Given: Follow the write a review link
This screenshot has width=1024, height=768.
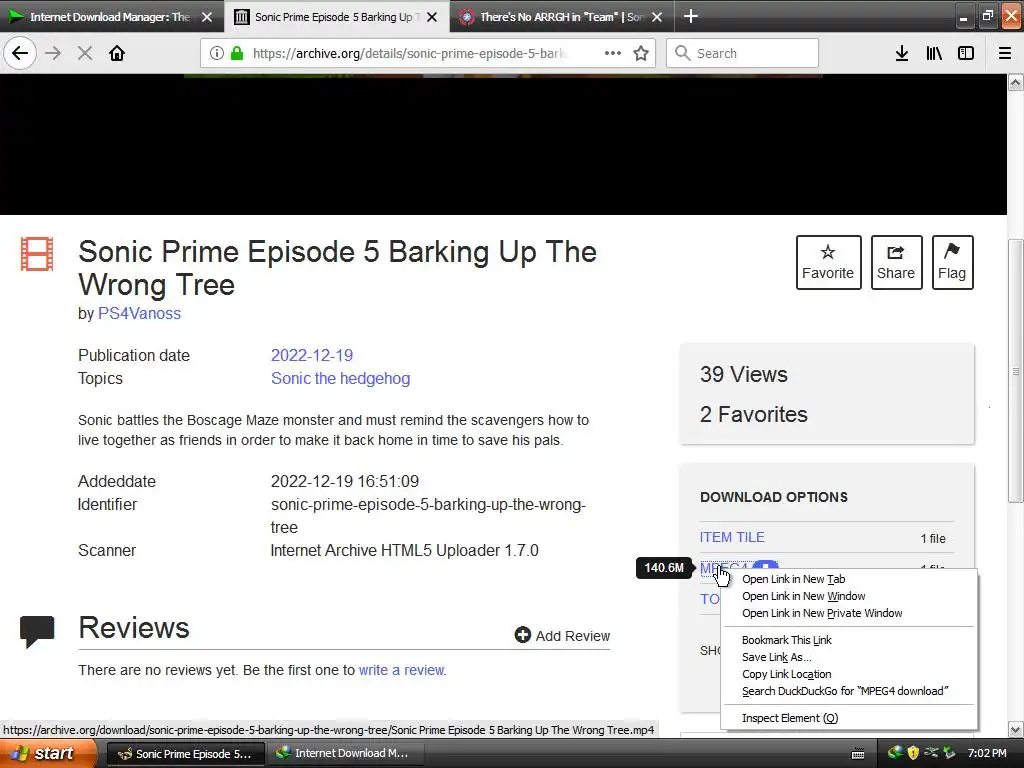Looking at the screenshot, I should [x=401, y=670].
